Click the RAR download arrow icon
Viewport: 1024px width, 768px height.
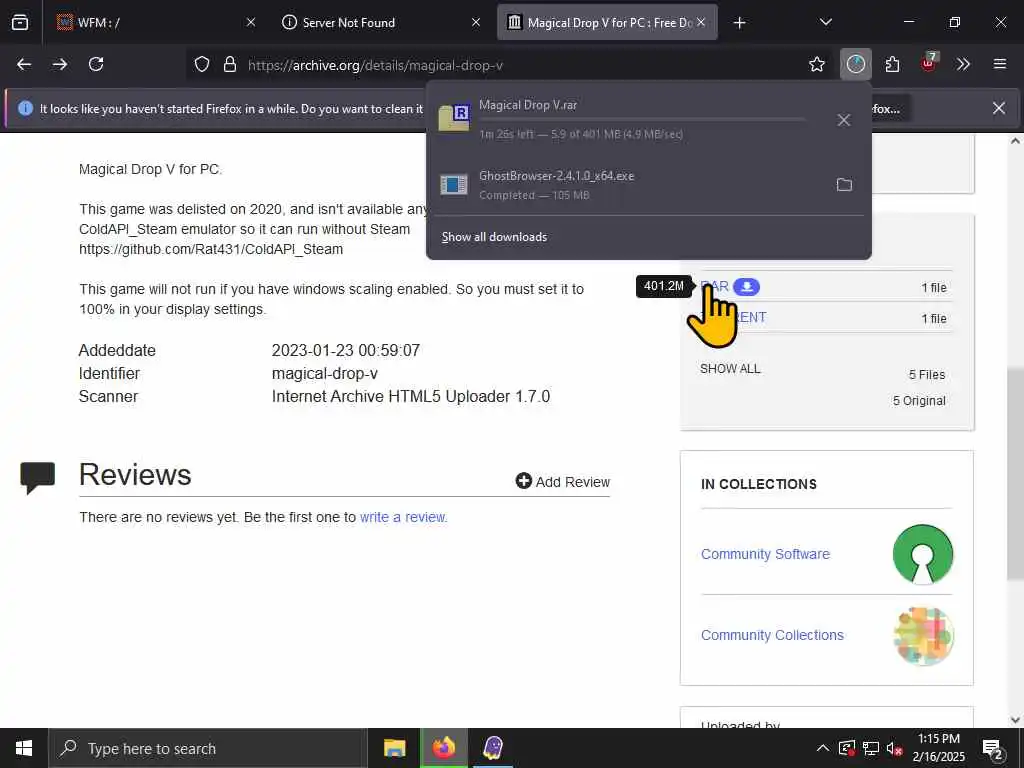pos(746,287)
